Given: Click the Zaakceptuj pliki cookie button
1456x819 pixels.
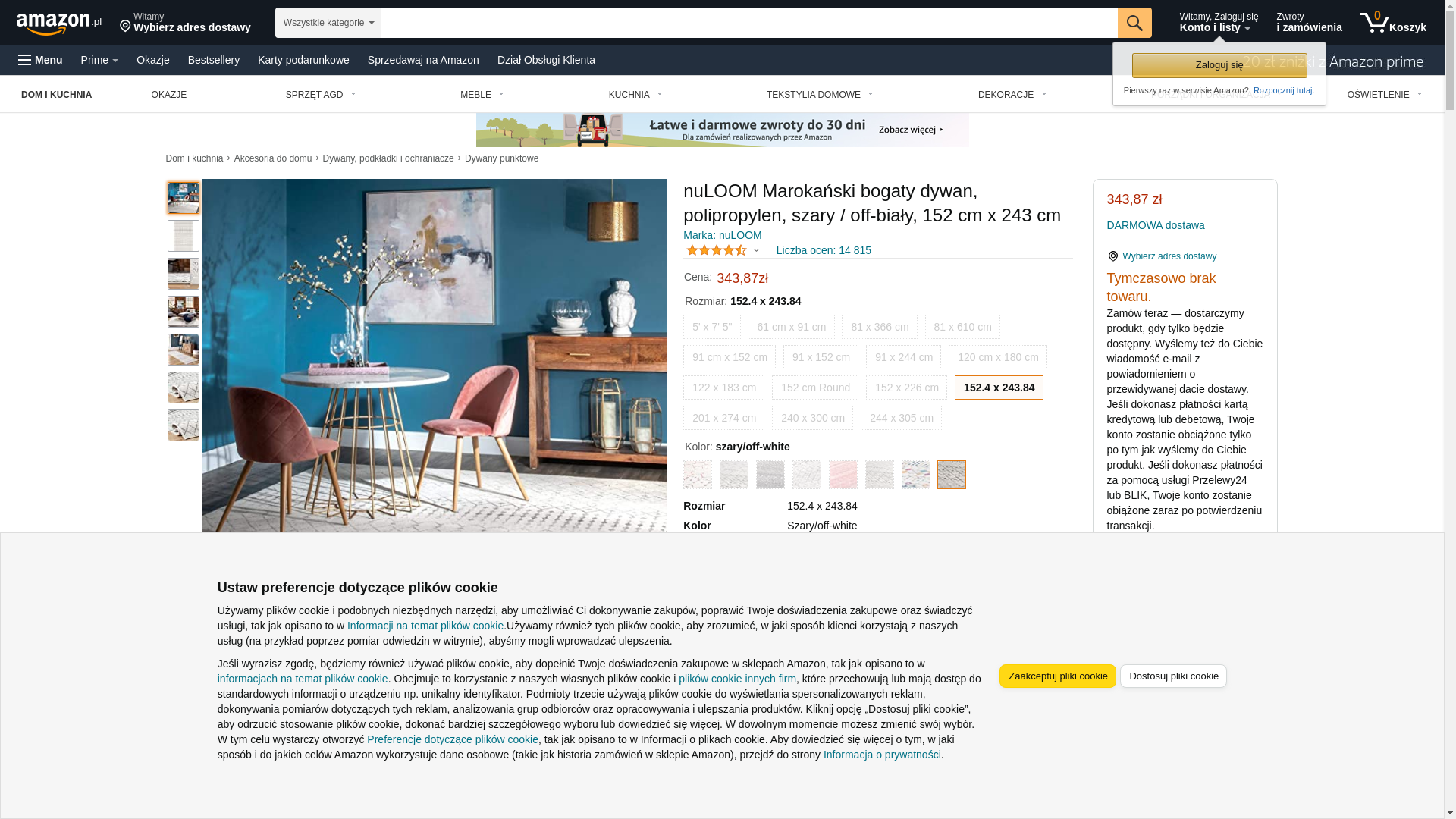Looking at the screenshot, I should tap(1057, 676).
